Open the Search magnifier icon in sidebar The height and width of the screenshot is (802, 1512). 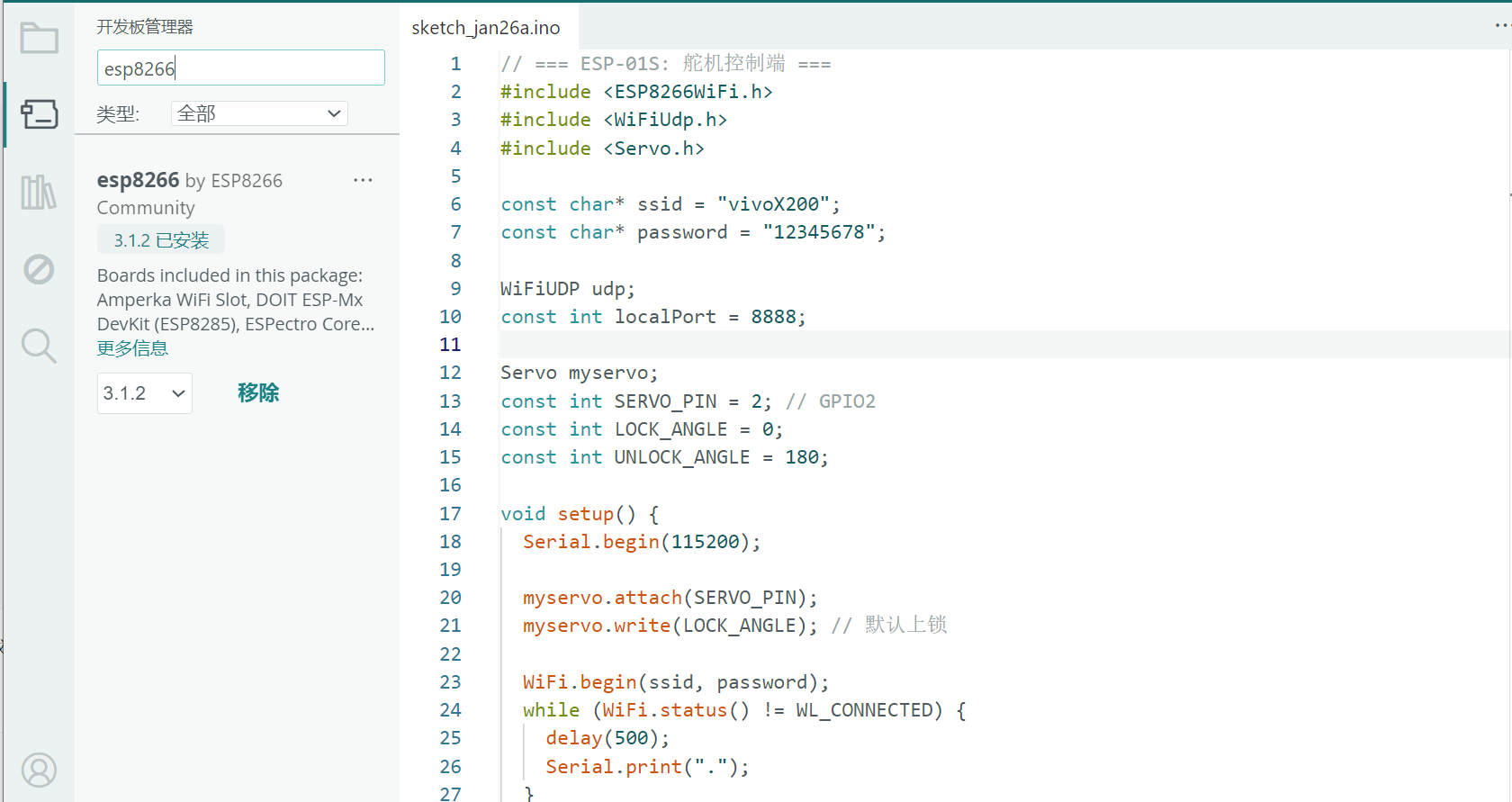(x=39, y=346)
